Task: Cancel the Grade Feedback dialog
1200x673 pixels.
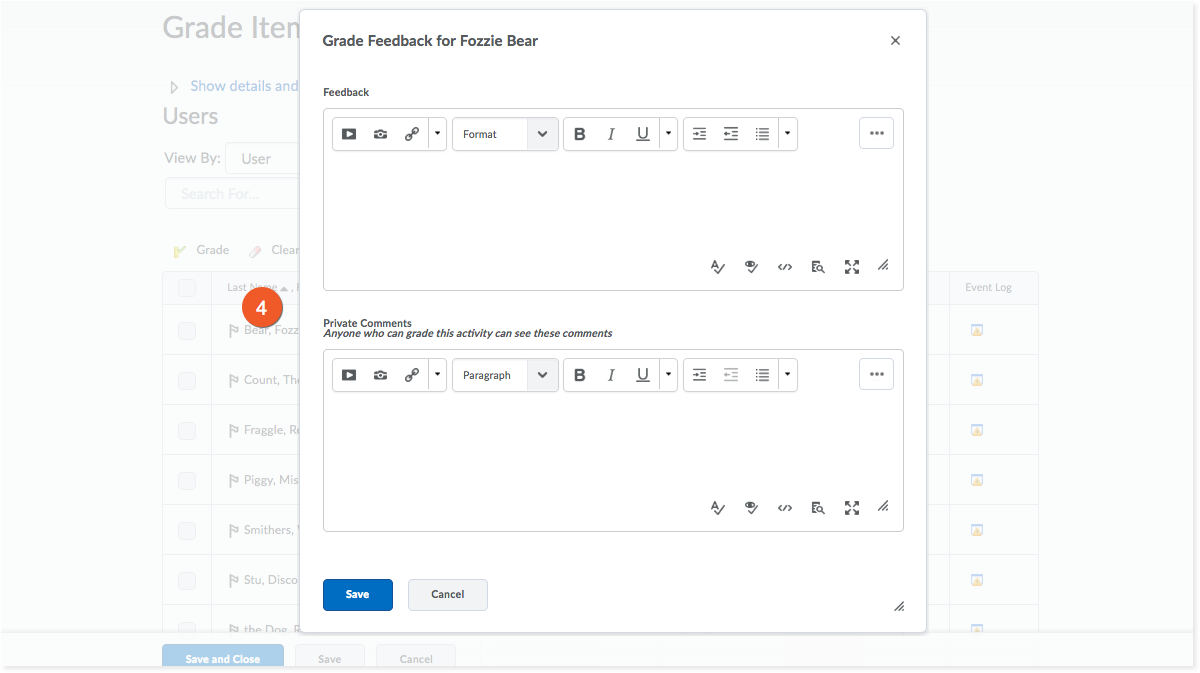Action: pos(447,594)
